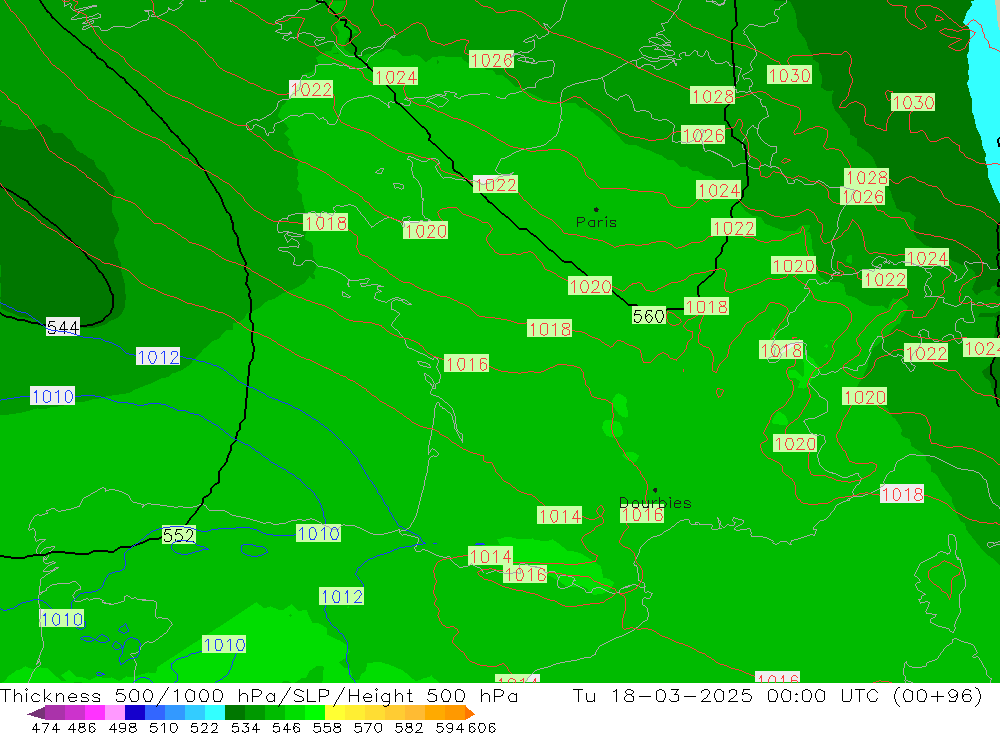Click the 474 legend value

click(46, 727)
